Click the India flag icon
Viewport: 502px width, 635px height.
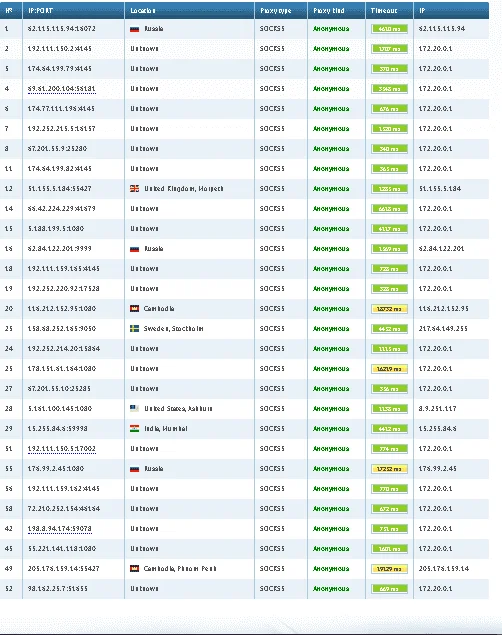[134, 428]
